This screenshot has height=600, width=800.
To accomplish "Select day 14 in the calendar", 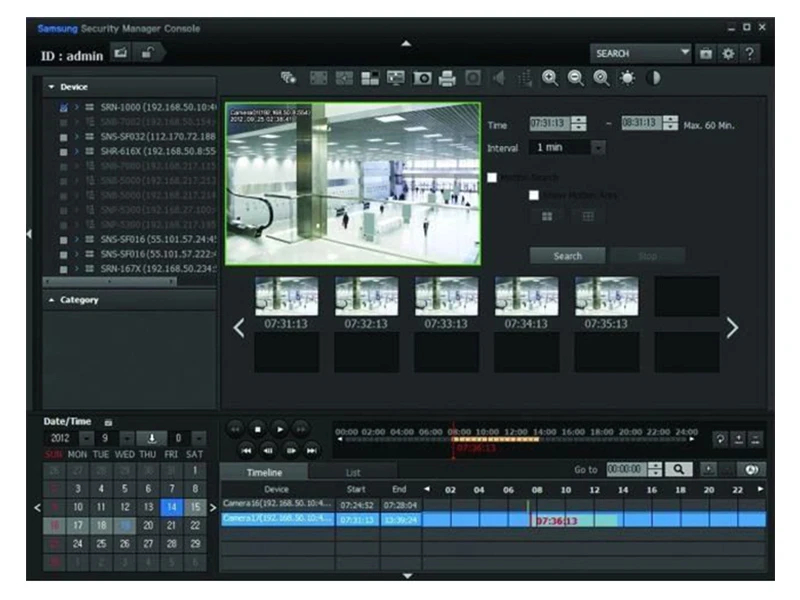I will tap(172, 507).
